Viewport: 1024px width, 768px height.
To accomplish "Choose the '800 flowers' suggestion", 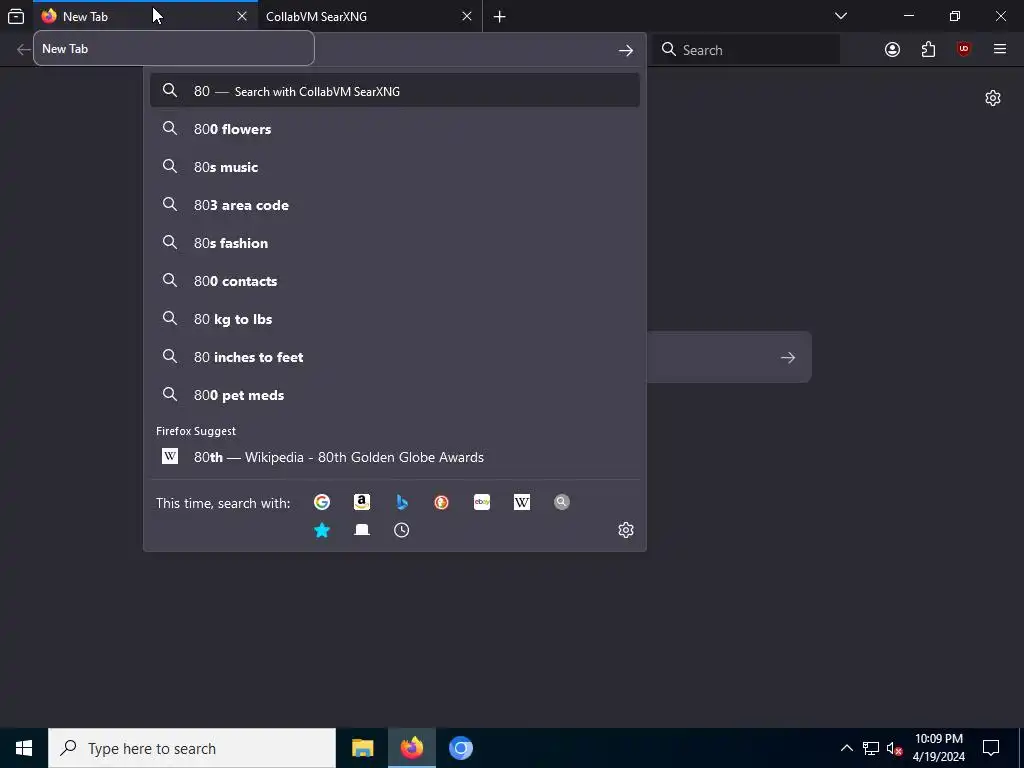I will (x=394, y=129).
